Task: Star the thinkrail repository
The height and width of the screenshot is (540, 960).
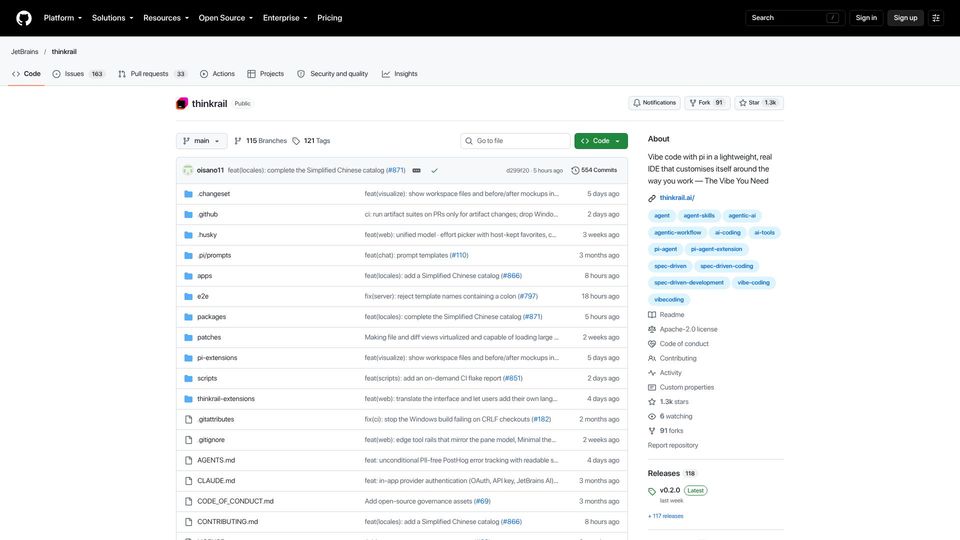Action: click(x=759, y=103)
